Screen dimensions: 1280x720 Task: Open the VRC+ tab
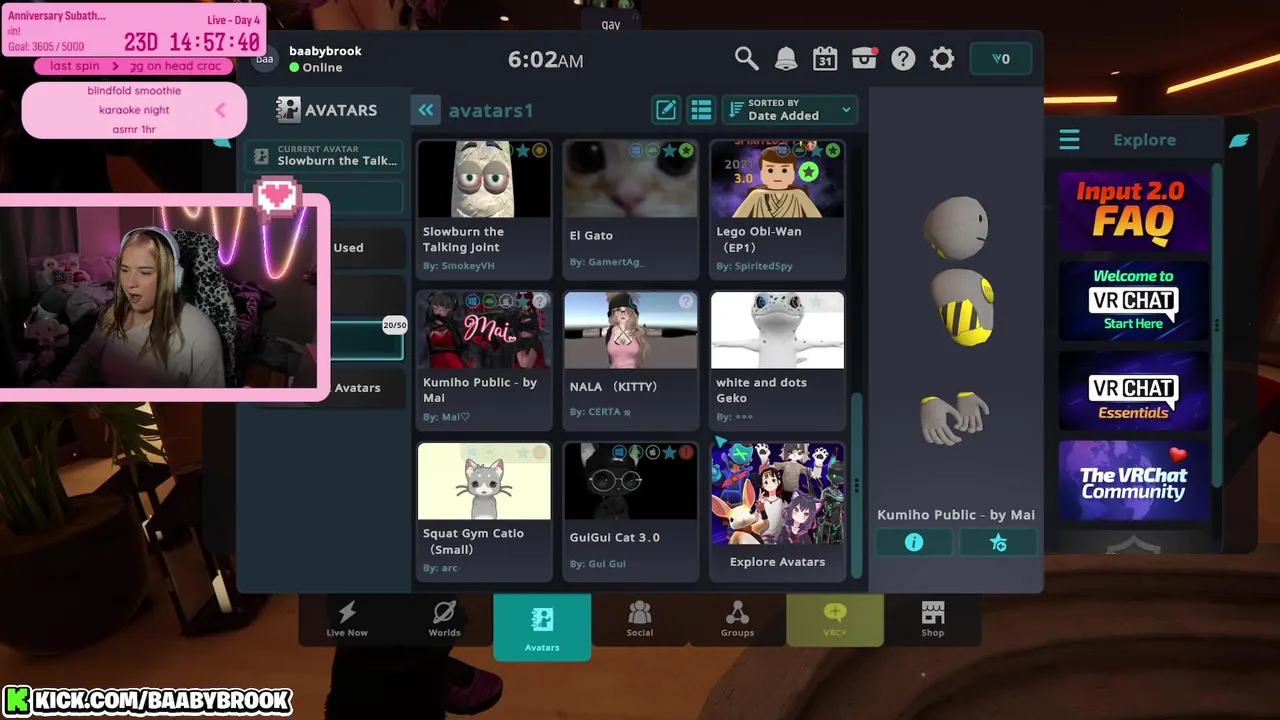point(835,619)
